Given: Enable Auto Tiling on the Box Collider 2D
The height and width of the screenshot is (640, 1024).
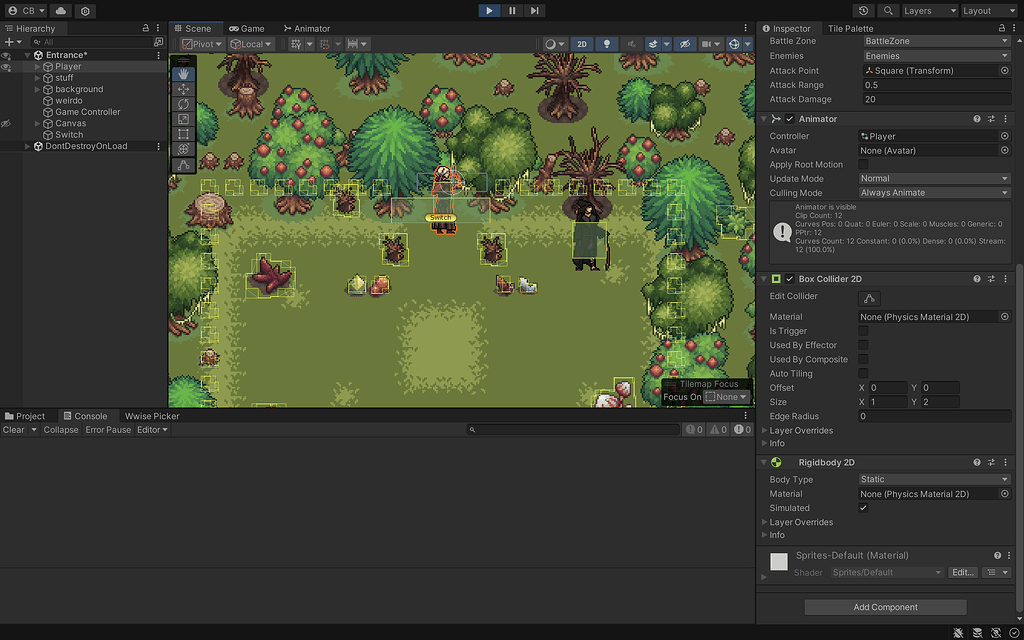Looking at the screenshot, I should (862, 373).
